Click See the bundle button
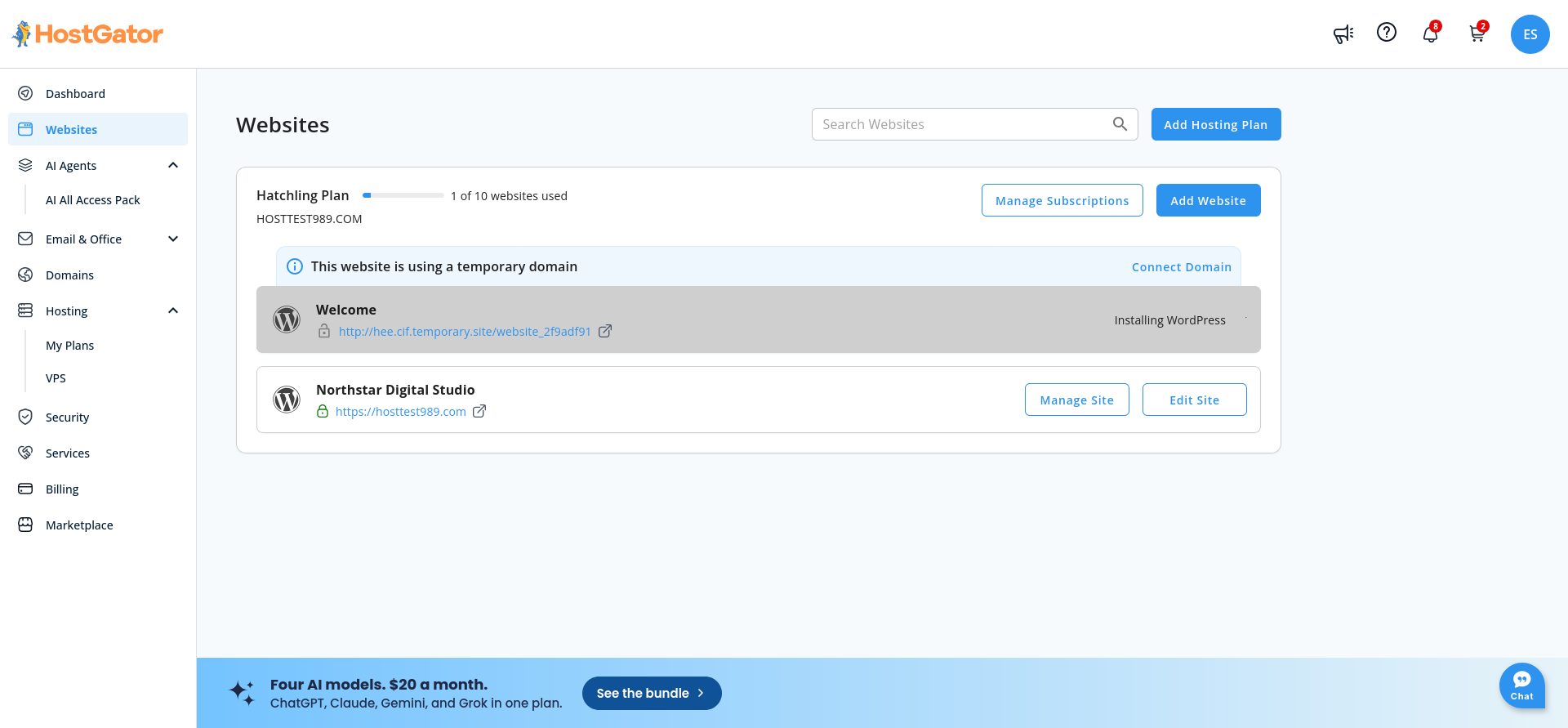 [652, 693]
